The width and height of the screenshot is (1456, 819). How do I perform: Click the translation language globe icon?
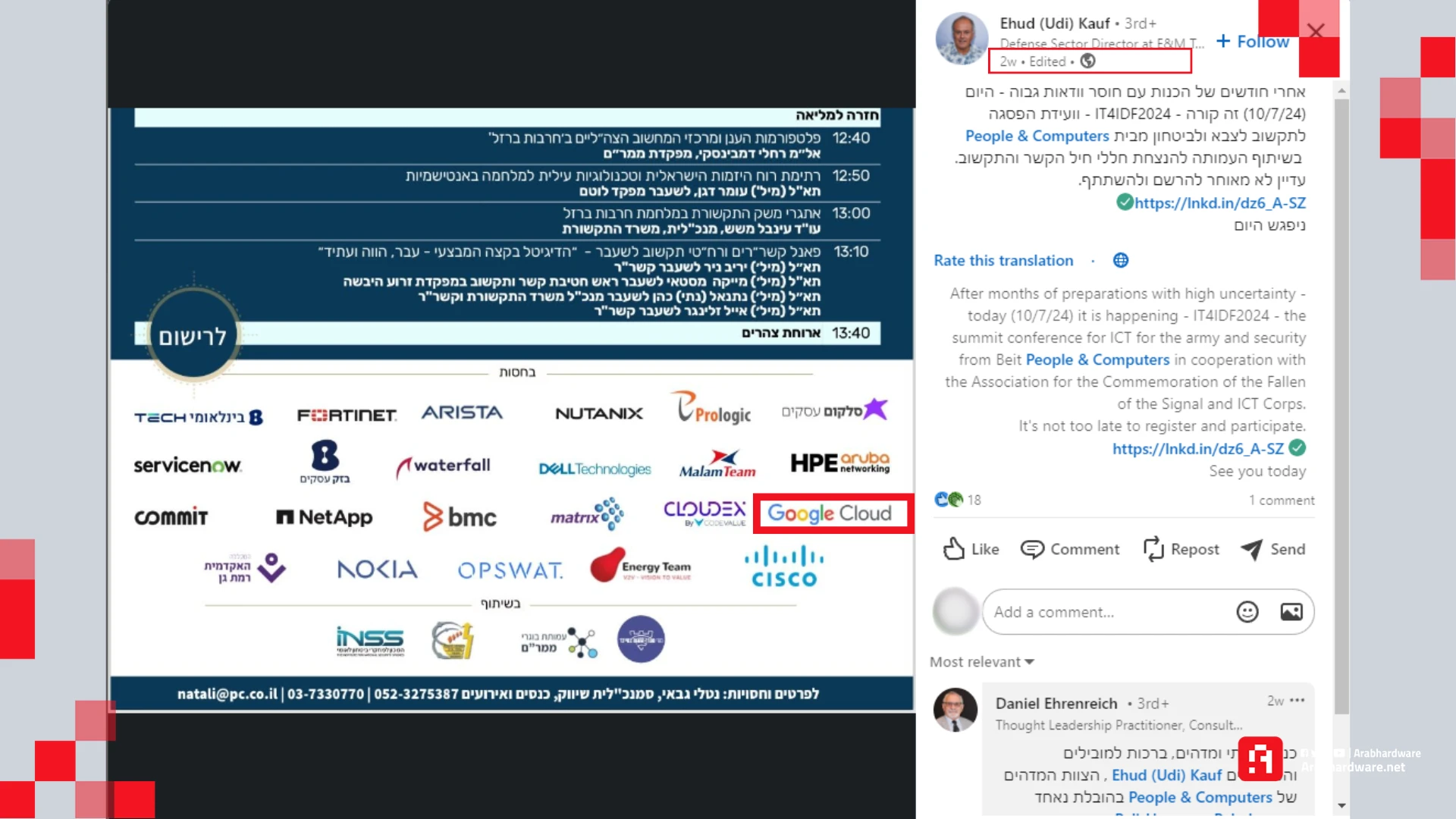pyautogui.click(x=1121, y=261)
